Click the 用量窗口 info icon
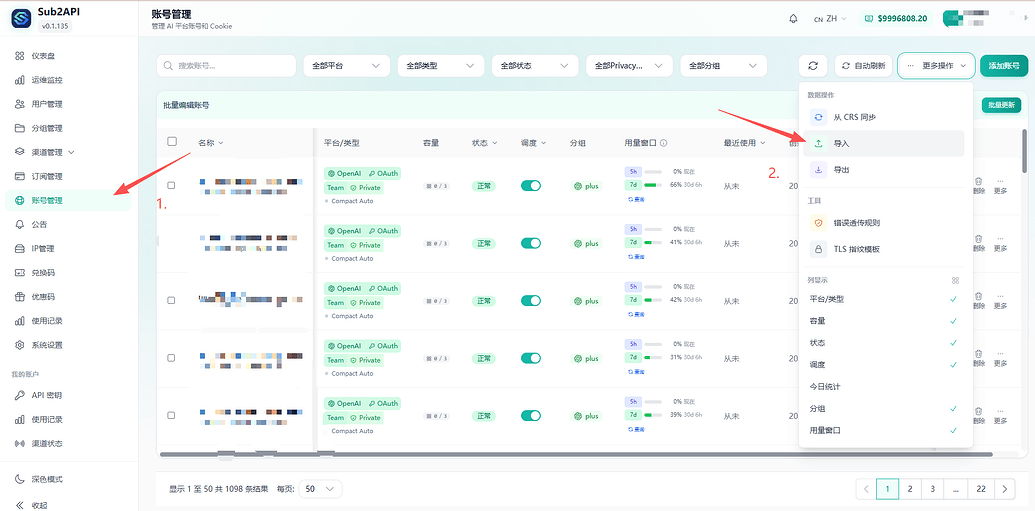The height and width of the screenshot is (511, 1035). point(663,143)
